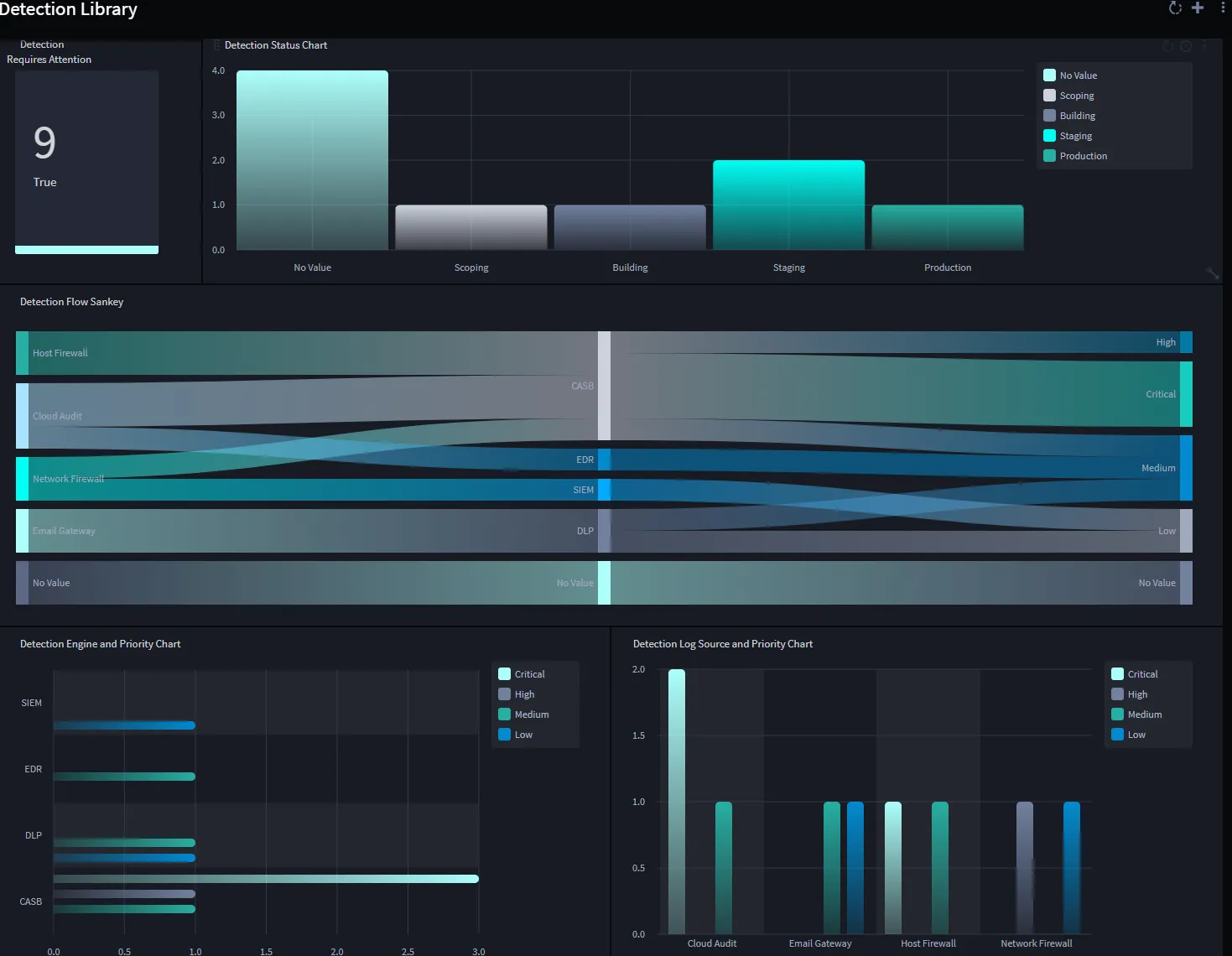Click the tall No Value bar in status chart

click(312, 160)
